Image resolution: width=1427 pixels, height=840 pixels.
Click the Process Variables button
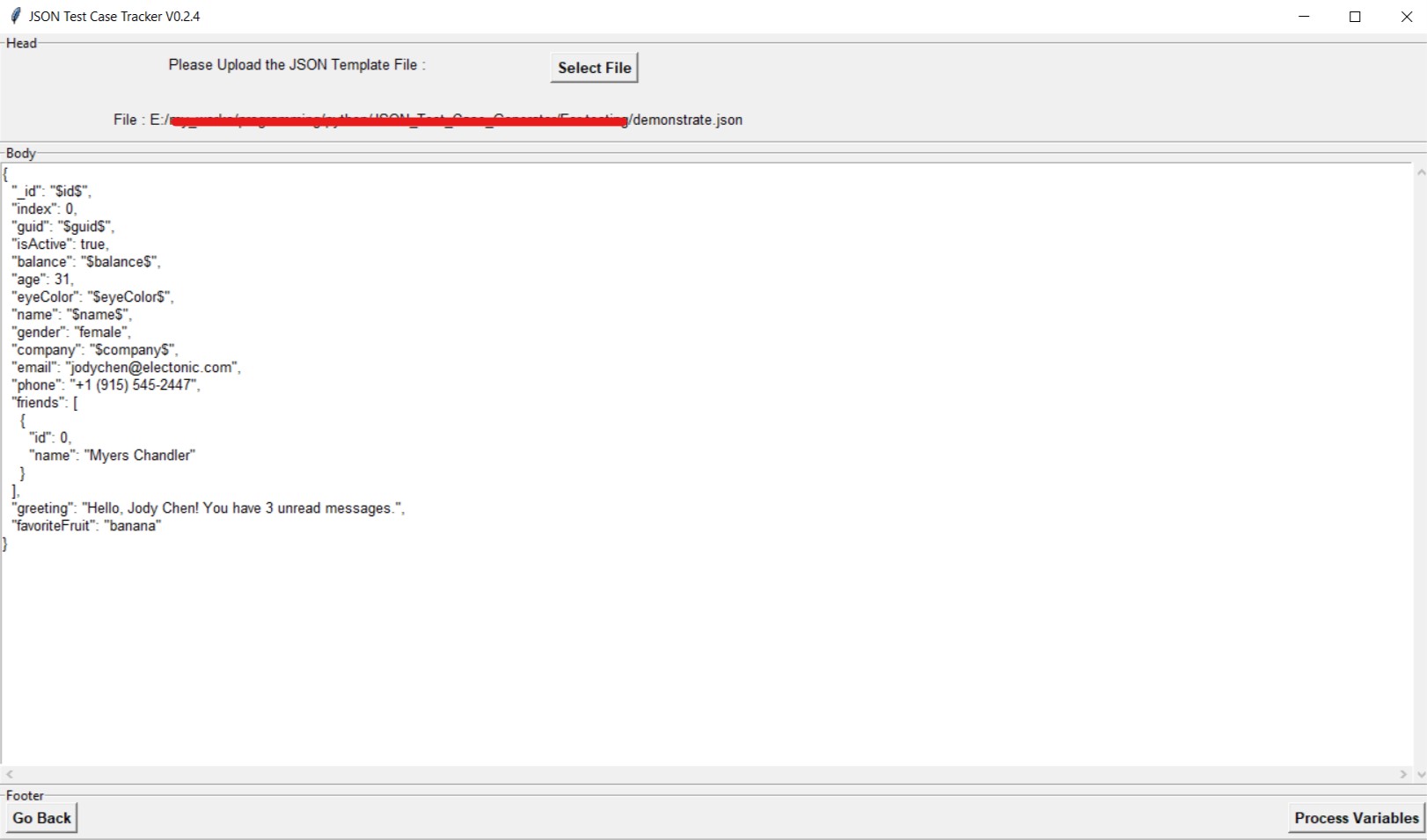point(1355,817)
